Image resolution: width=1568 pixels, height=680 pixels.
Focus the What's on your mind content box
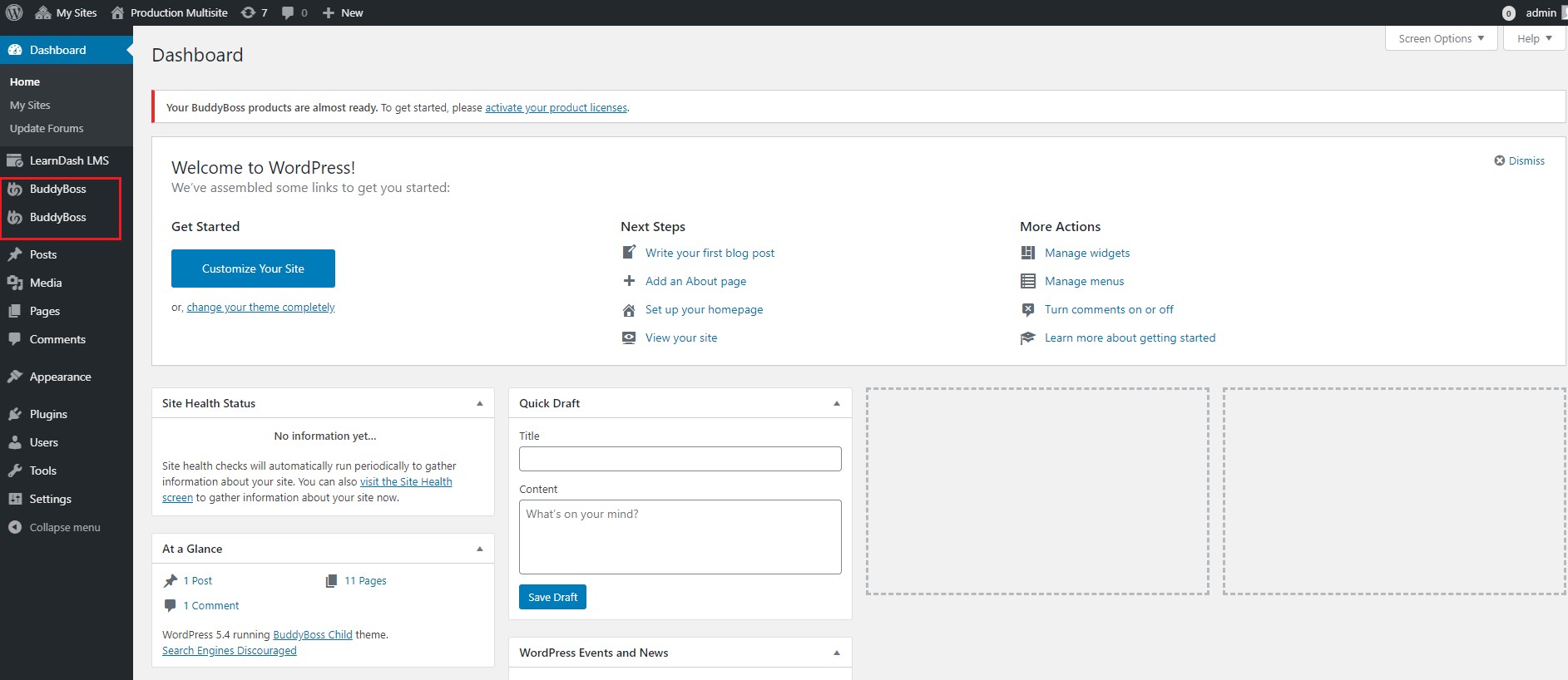(x=680, y=537)
